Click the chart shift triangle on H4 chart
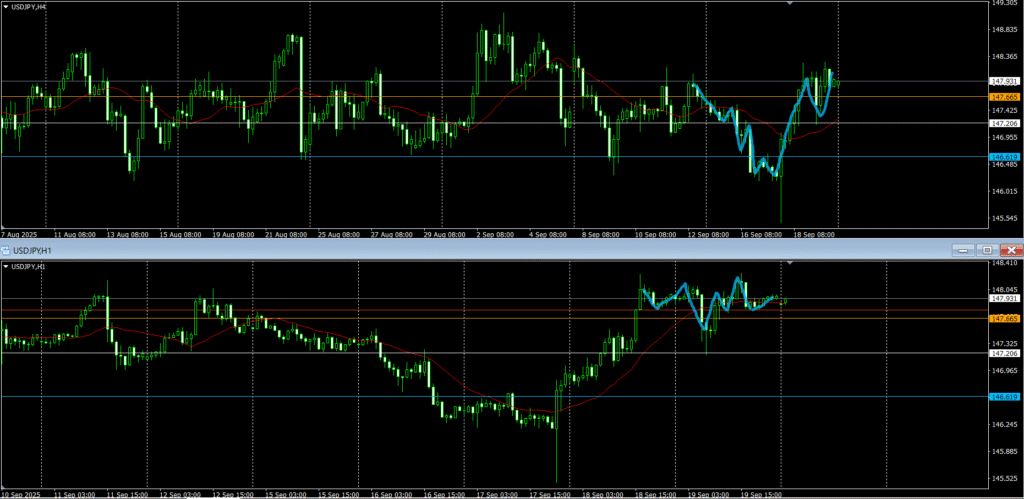The width and height of the screenshot is (1024, 499). point(791,4)
